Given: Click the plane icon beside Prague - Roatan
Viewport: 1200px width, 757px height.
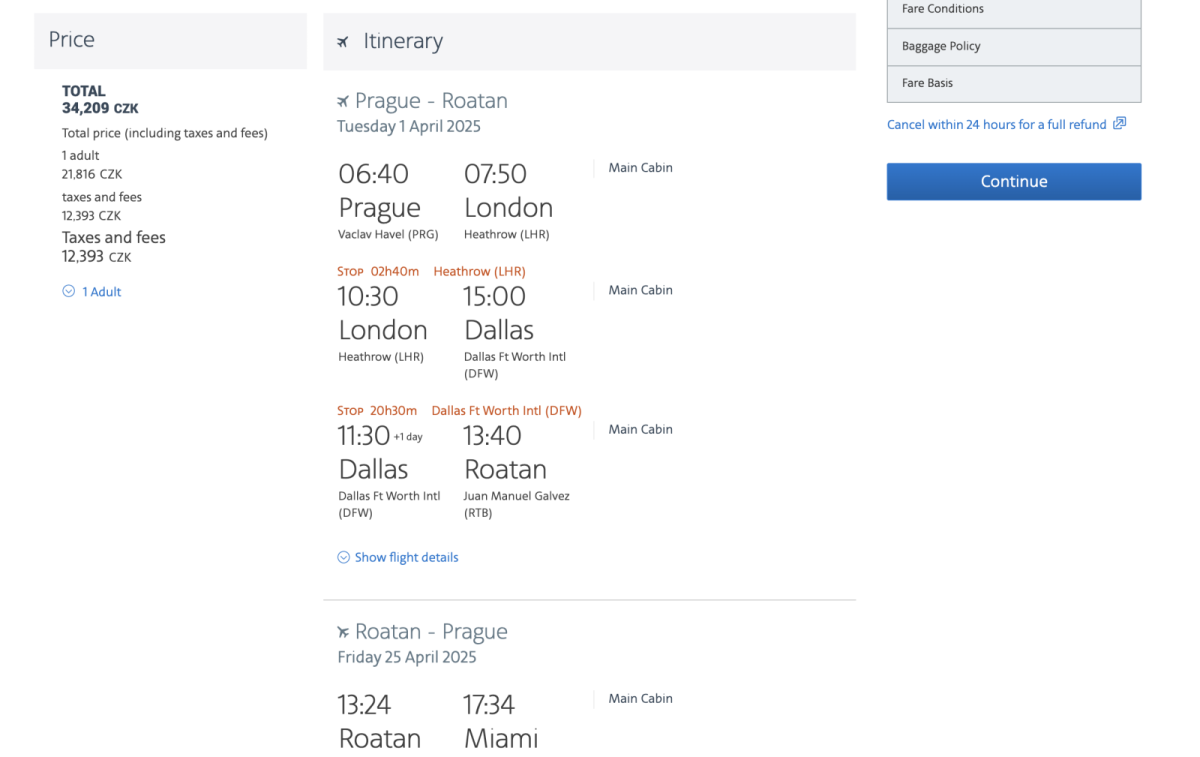Looking at the screenshot, I should click(343, 101).
